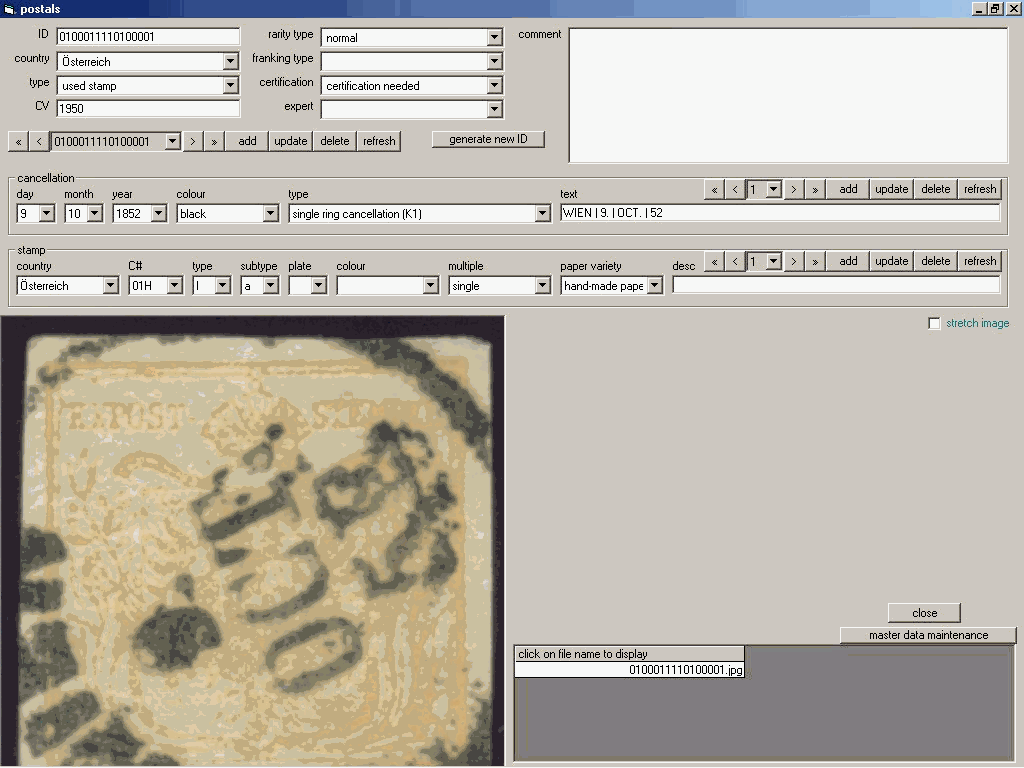Click the CV input field
This screenshot has height=768, width=1024.
(x=148, y=109)
